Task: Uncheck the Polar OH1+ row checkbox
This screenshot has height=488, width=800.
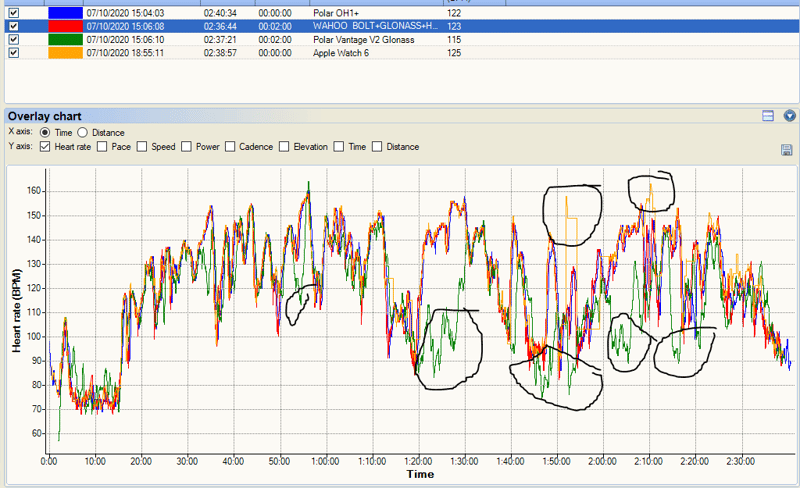Action: pyautogui.click(x=14, y=13)
